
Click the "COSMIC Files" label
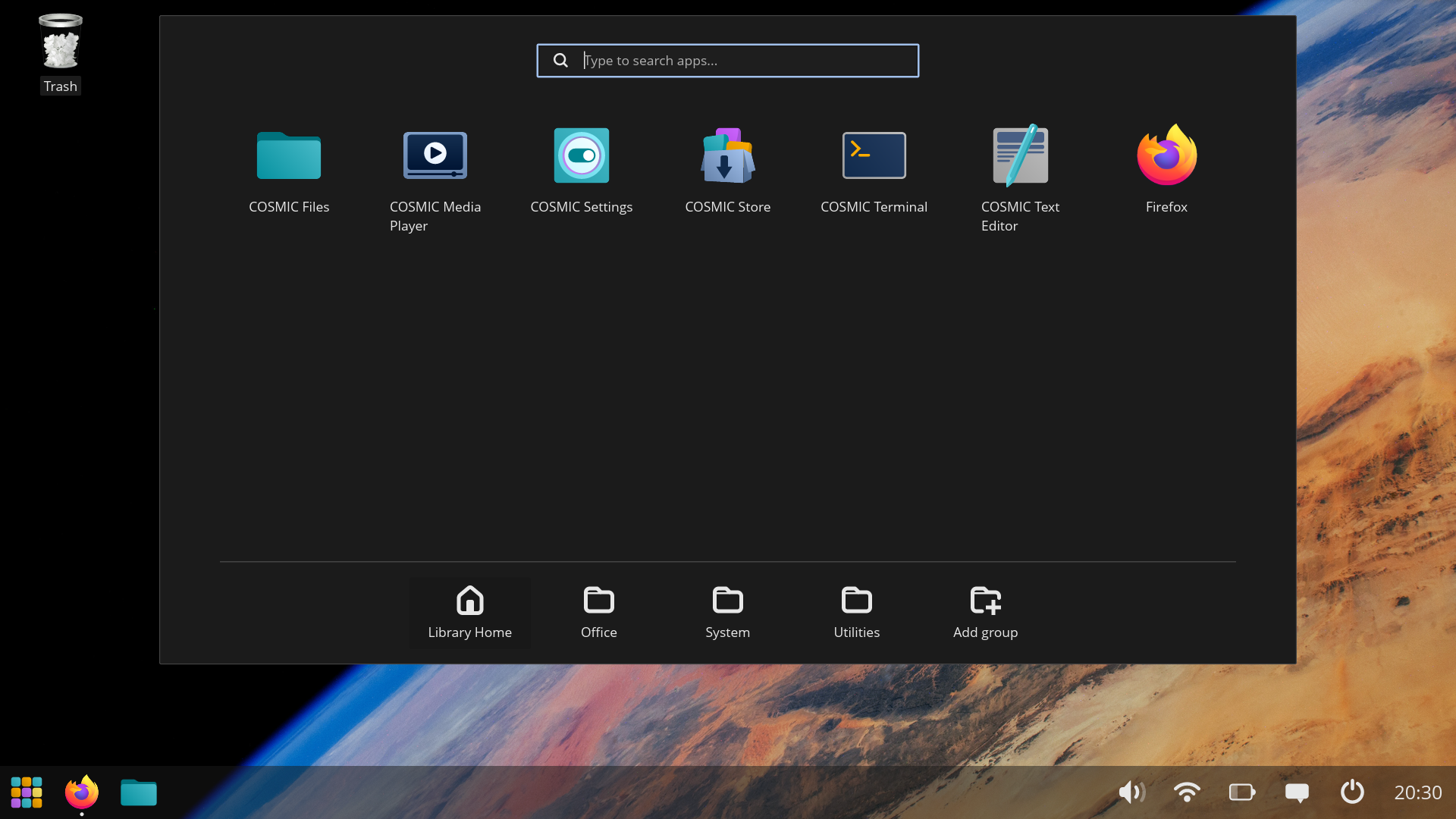[289, 207]
